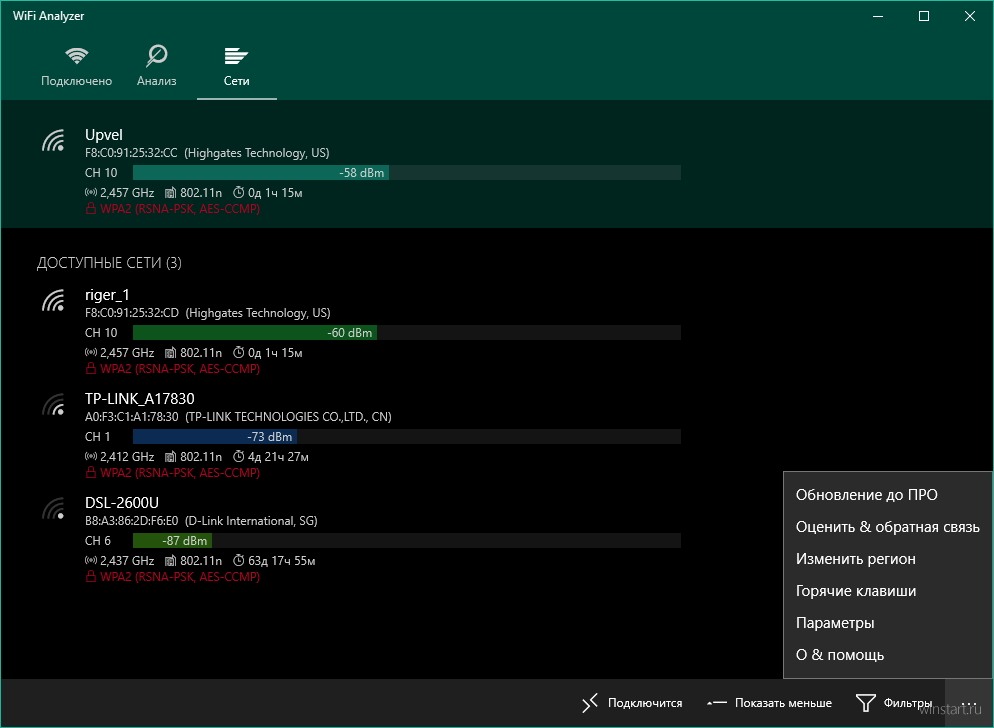Click the DSL-2600U frequency antenna icon
This screenshot has width=994, height=728.
(91, 560)
